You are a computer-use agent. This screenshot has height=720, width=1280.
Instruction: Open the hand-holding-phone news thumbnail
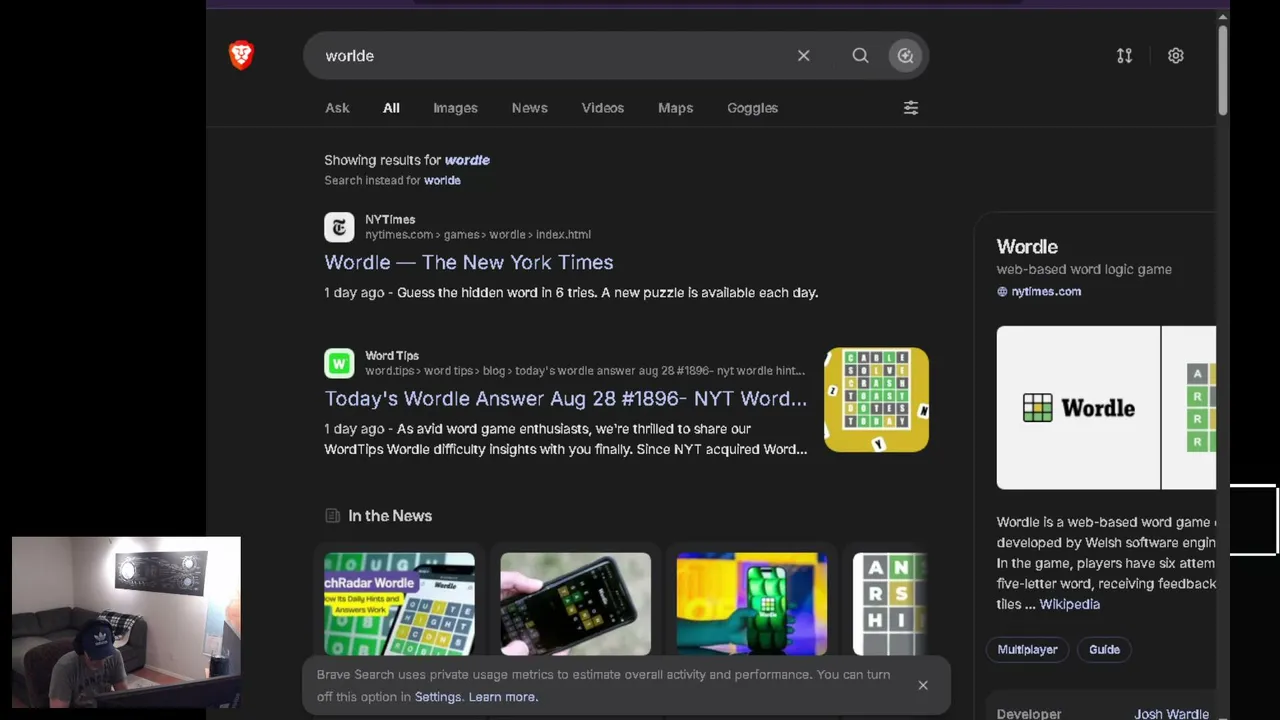pyautogui.click(x=575, y=604)
